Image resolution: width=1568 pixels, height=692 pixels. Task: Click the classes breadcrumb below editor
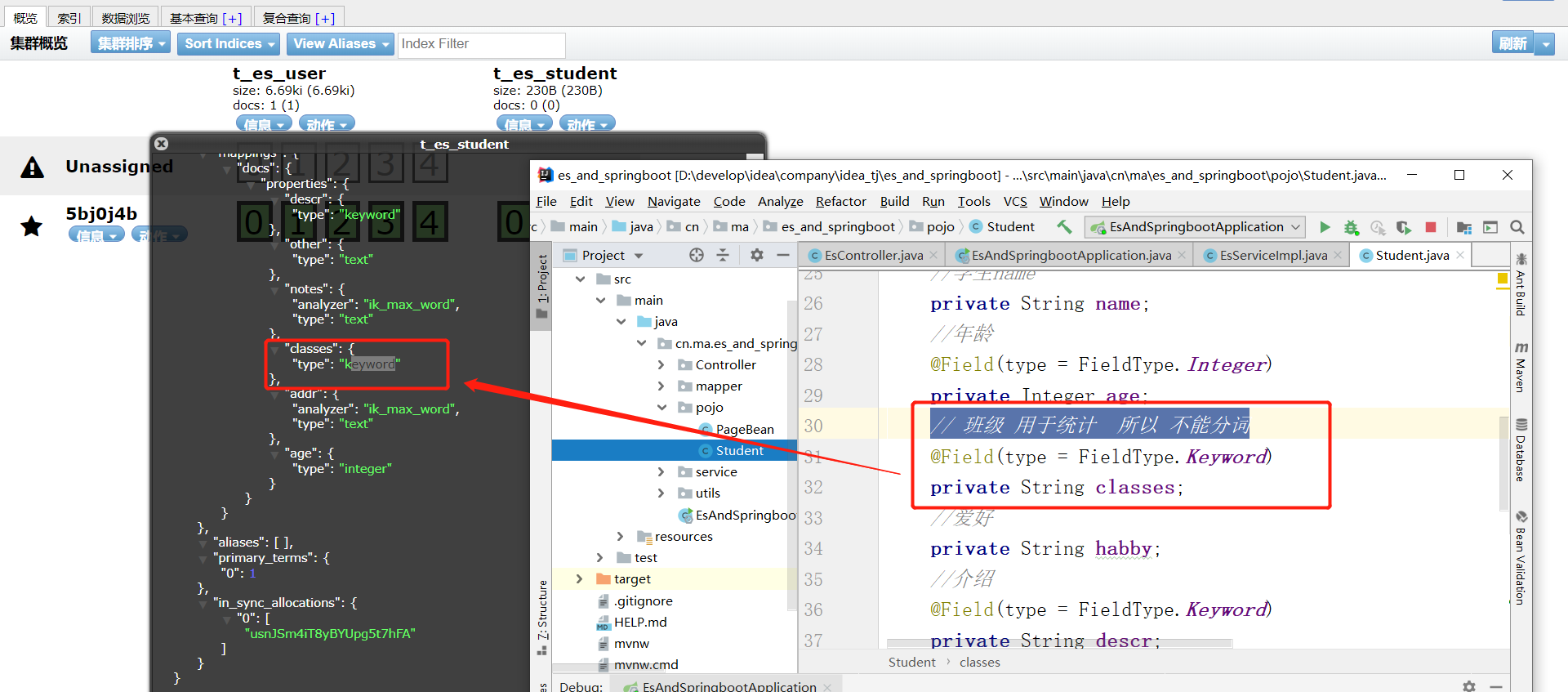pos(979,662)
